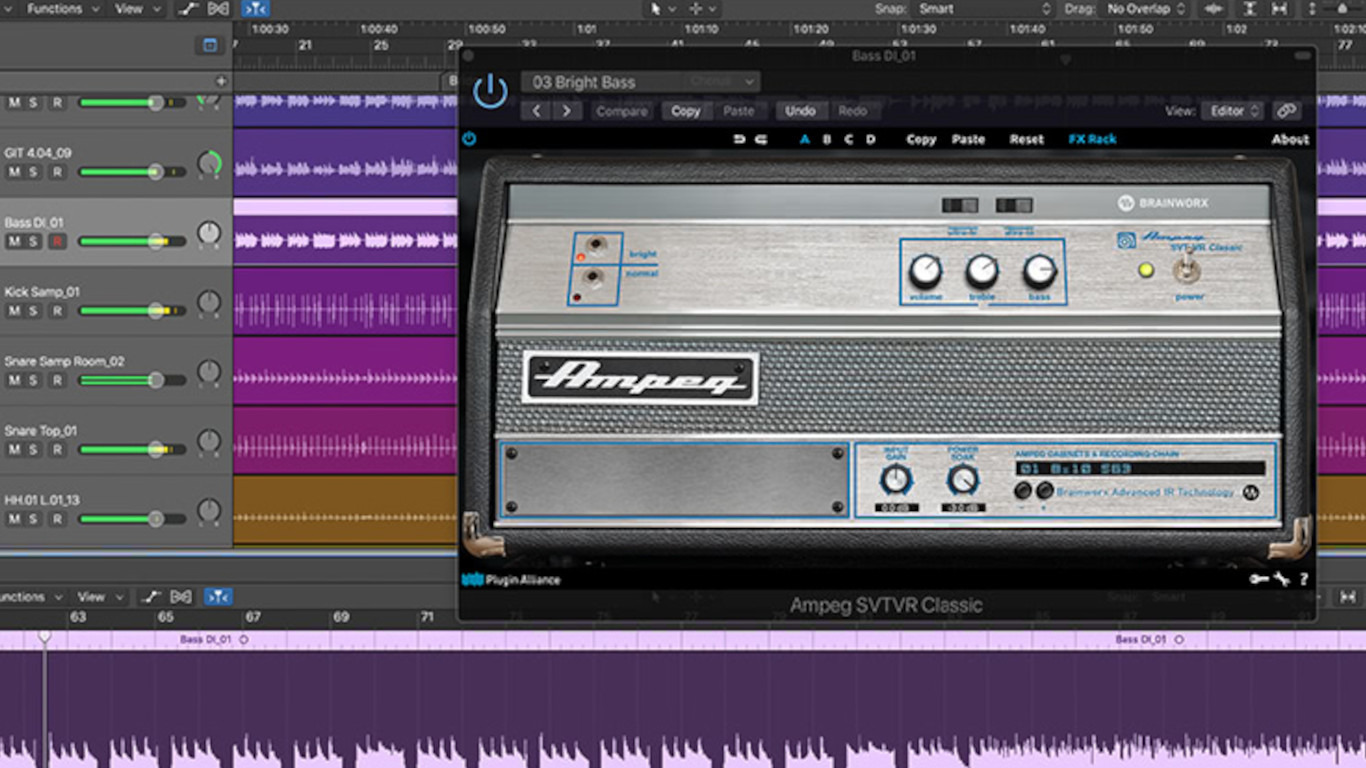This screenshot has height=768, width=1366.
Task: Click the automation curve icon in top toolbar
Action: pyautogui.click(x=188, y=9)
